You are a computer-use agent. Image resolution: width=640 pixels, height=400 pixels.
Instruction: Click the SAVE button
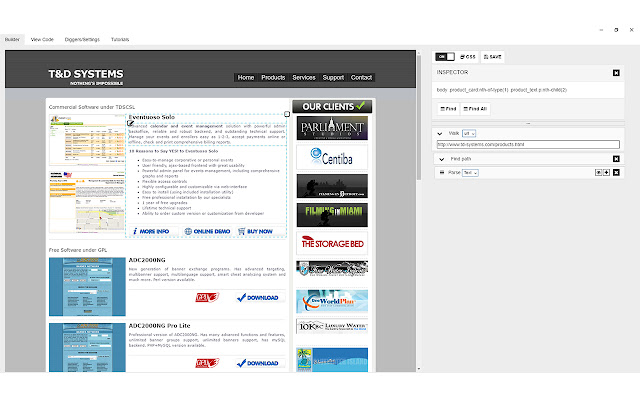[493, 57]
